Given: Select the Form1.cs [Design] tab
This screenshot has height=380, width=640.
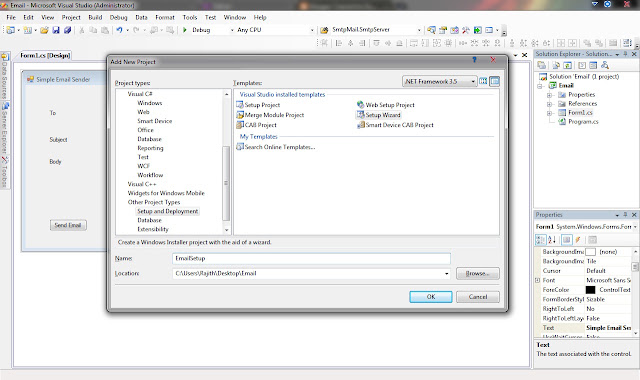Looking at the screenshot, I should (x=45, y=56).
